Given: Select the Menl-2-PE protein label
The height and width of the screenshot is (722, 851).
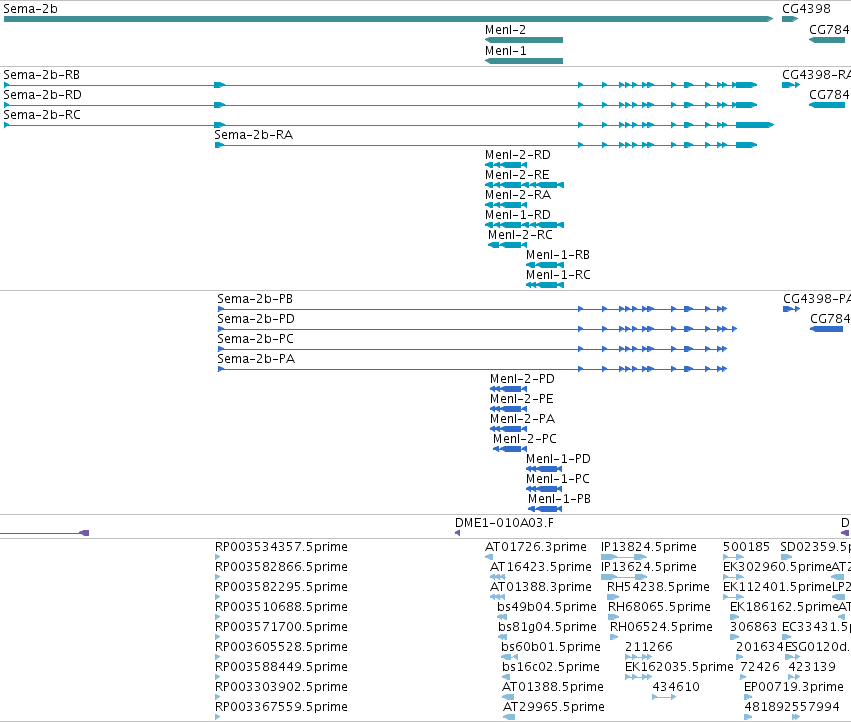Looking at the screenshot, I should click(x=522, y=399).
